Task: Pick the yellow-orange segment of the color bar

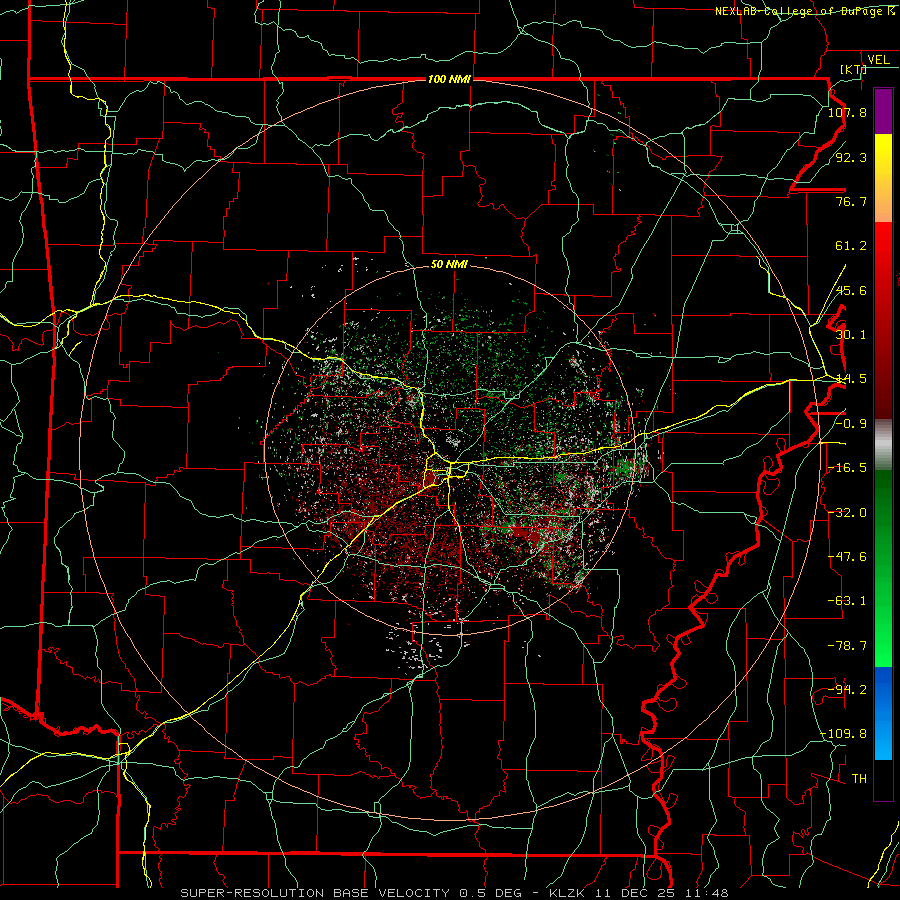Action: tap(883, 178)
